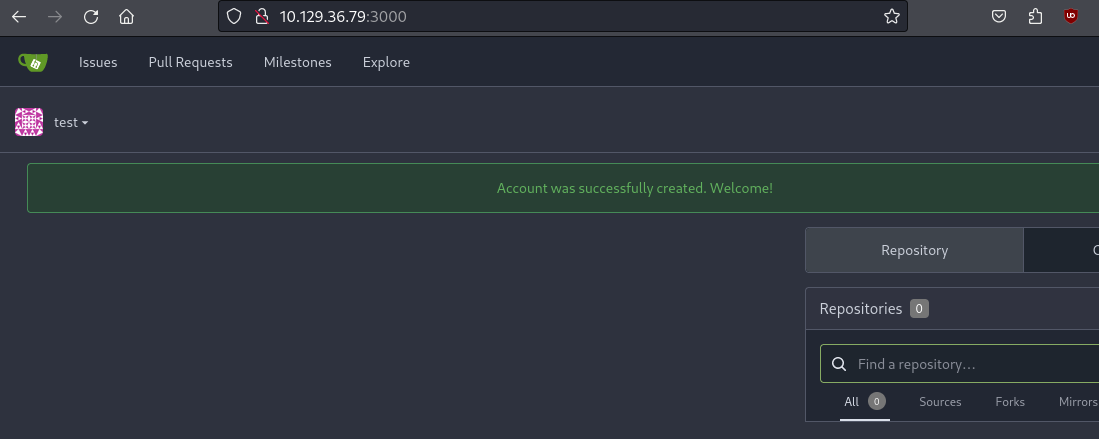Click the test user avatar image

click(29, 122)
